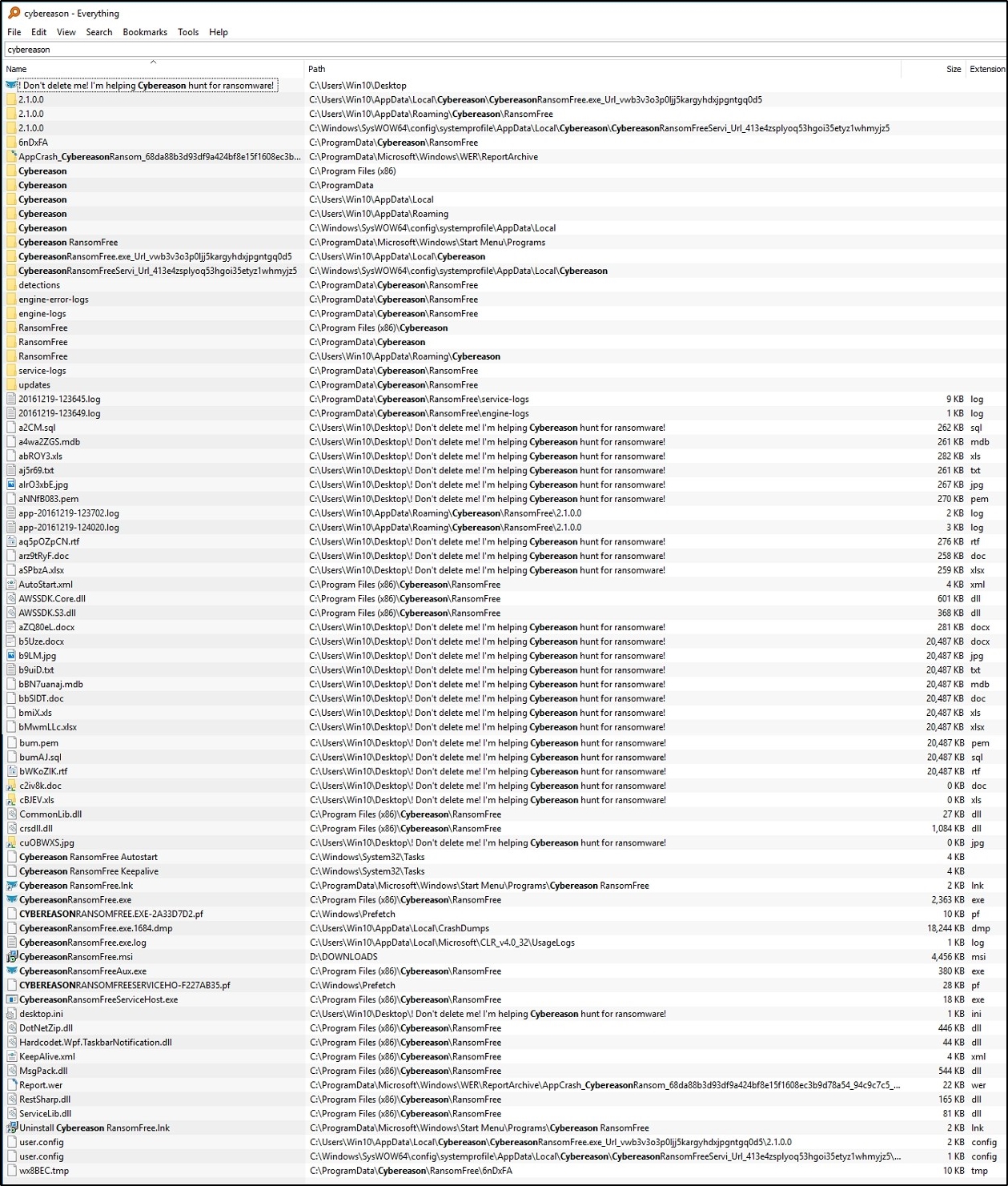Viewport: 1008px width, 1186px height.
Task: Select file bBN7uanaj.mdb
Action: 51,685
